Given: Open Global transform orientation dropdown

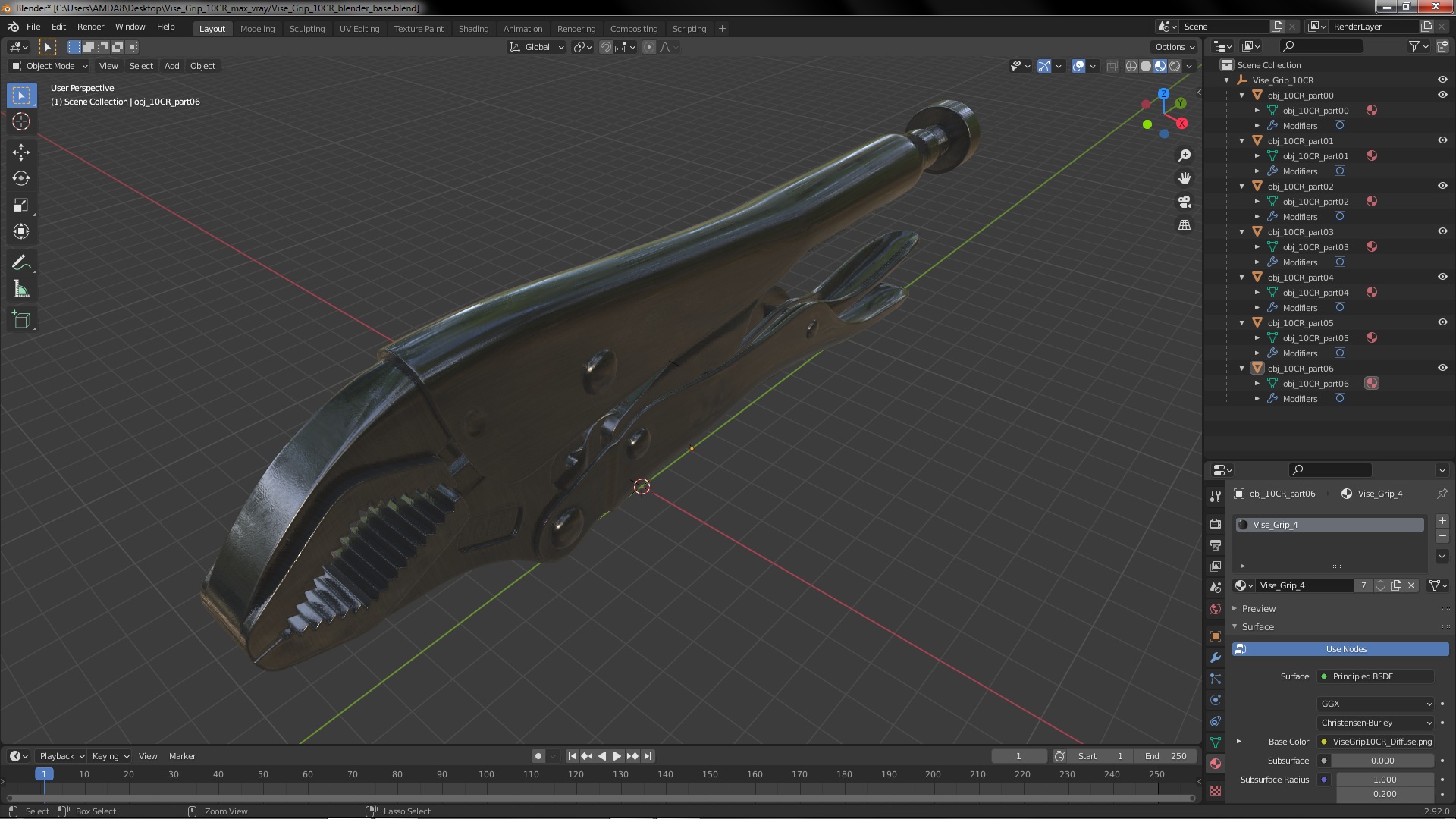Looking at the screenshot, I should coord(537,47).
